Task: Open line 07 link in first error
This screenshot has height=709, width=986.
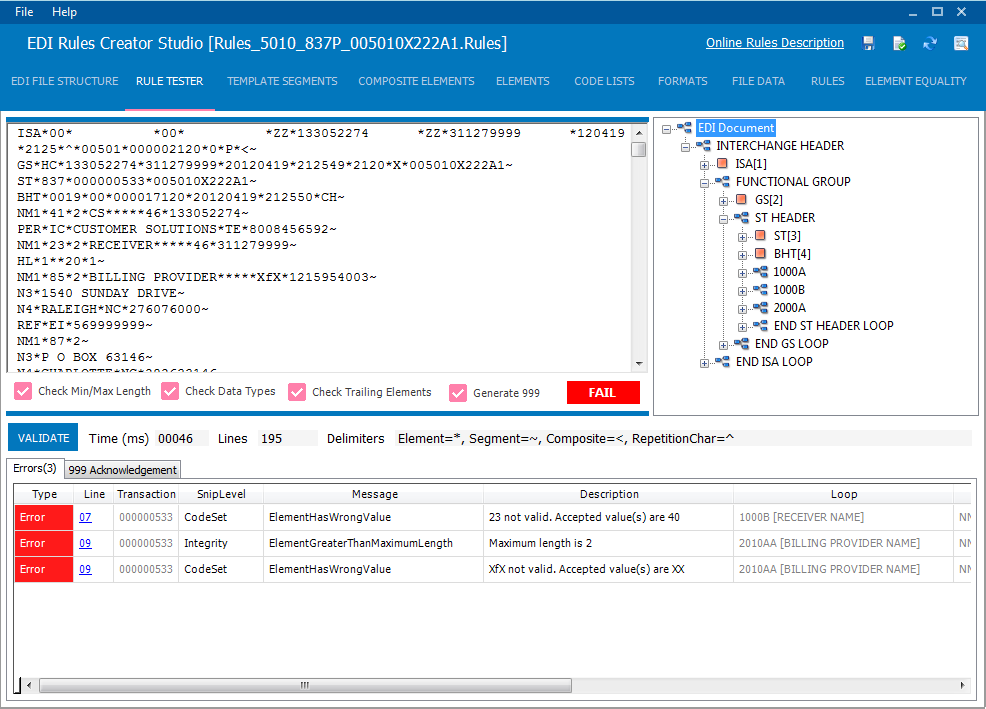Action: click(85, 517)
